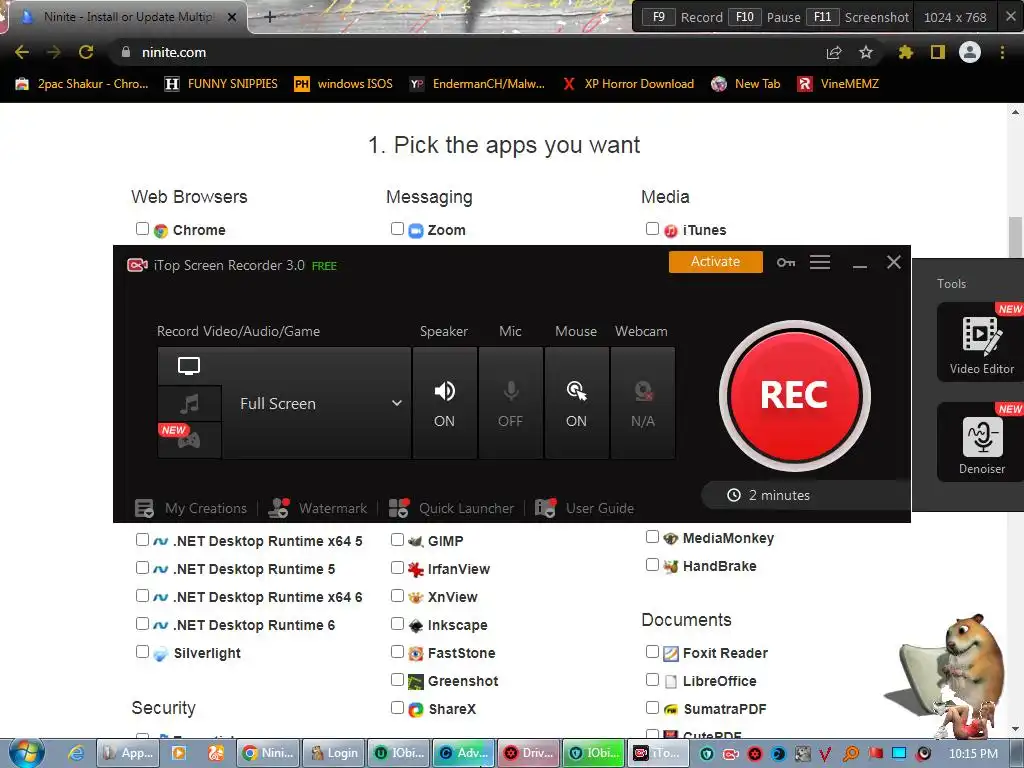Check the ShareX checkbox

397,707
